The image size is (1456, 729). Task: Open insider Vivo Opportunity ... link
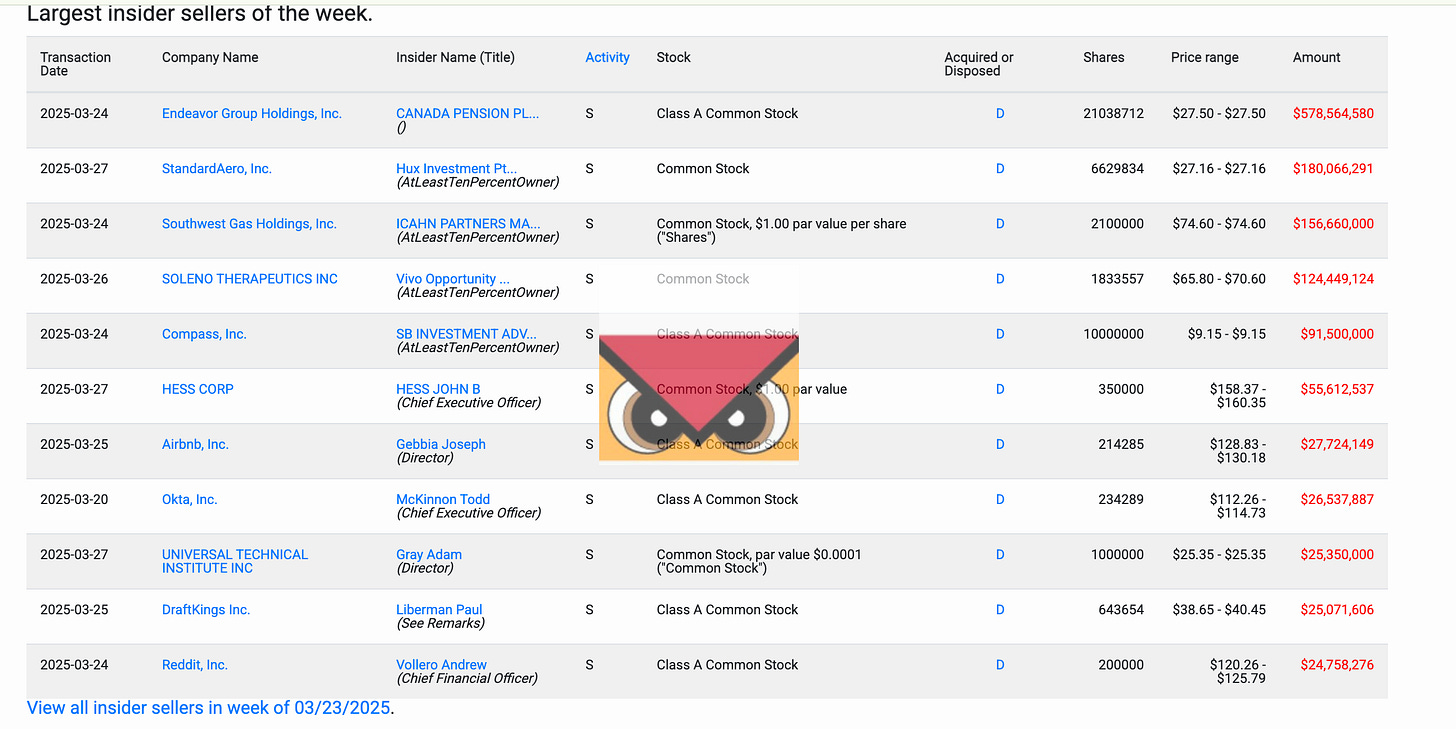(x=453, y=279)
